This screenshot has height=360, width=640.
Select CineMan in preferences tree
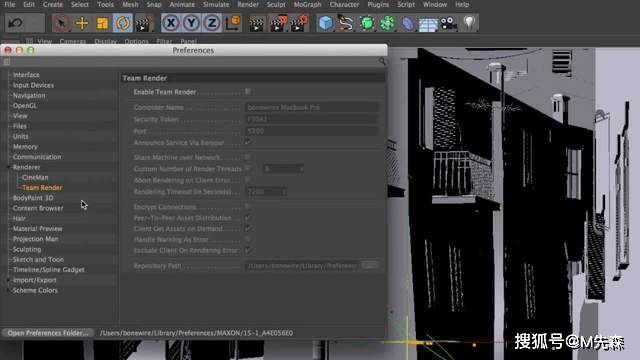click(x=35, y=178)
